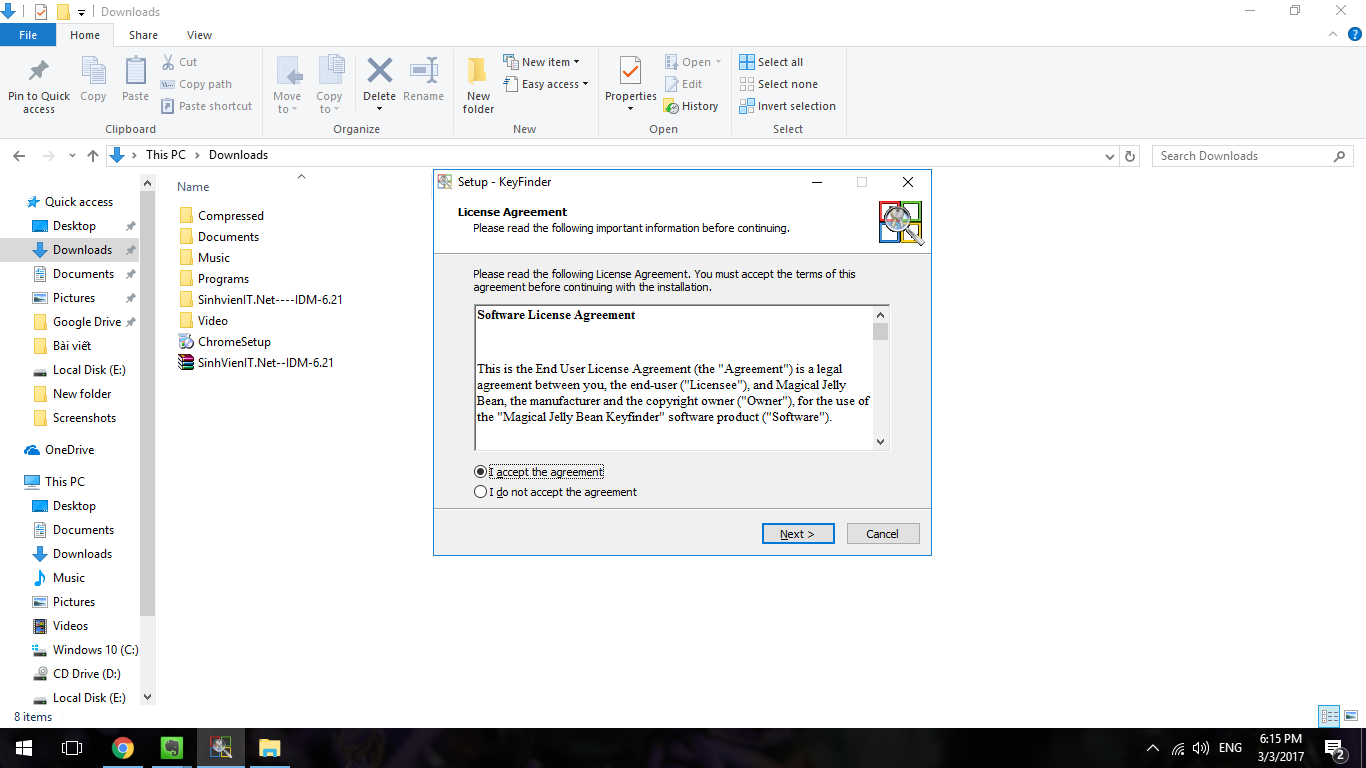Screen dimensions: 1366x768
Task: Open the File tab
Action: click(x=28, y=35)
